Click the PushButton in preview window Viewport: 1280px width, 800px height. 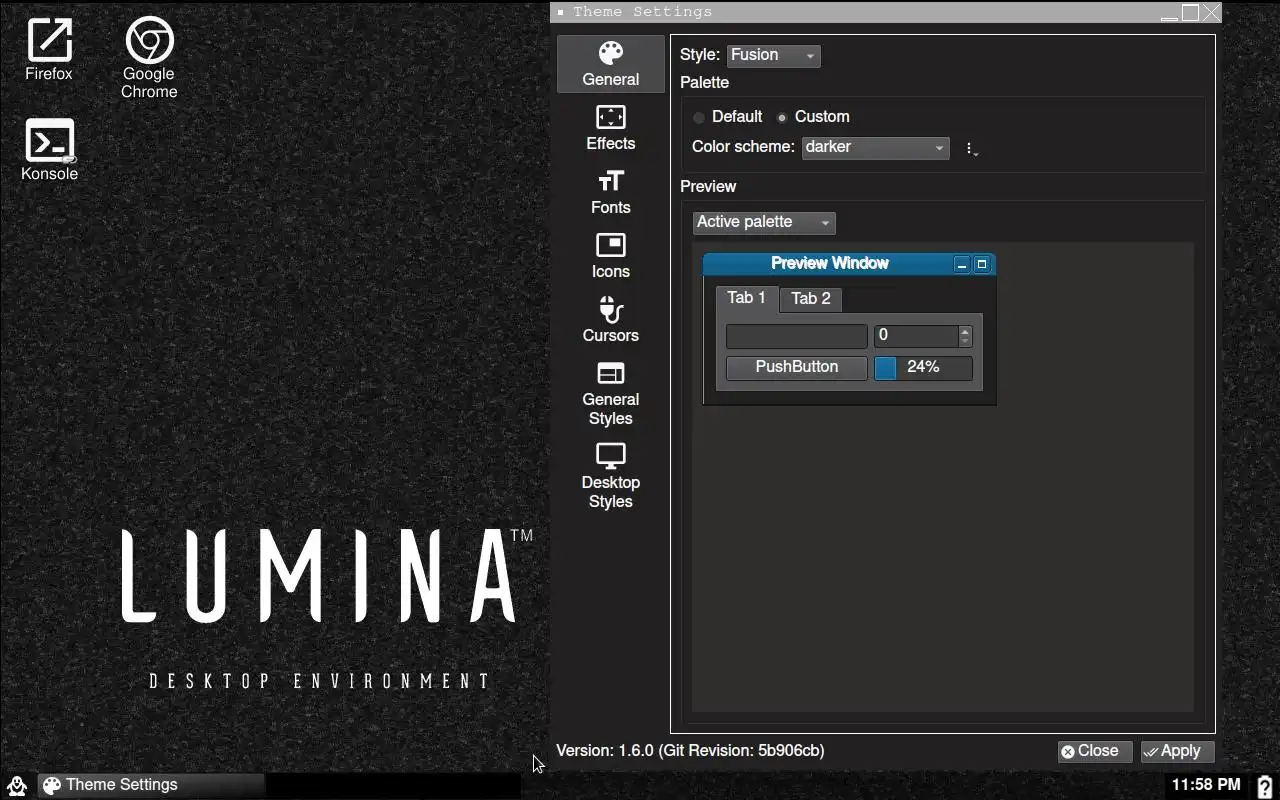tap(797, 367)
